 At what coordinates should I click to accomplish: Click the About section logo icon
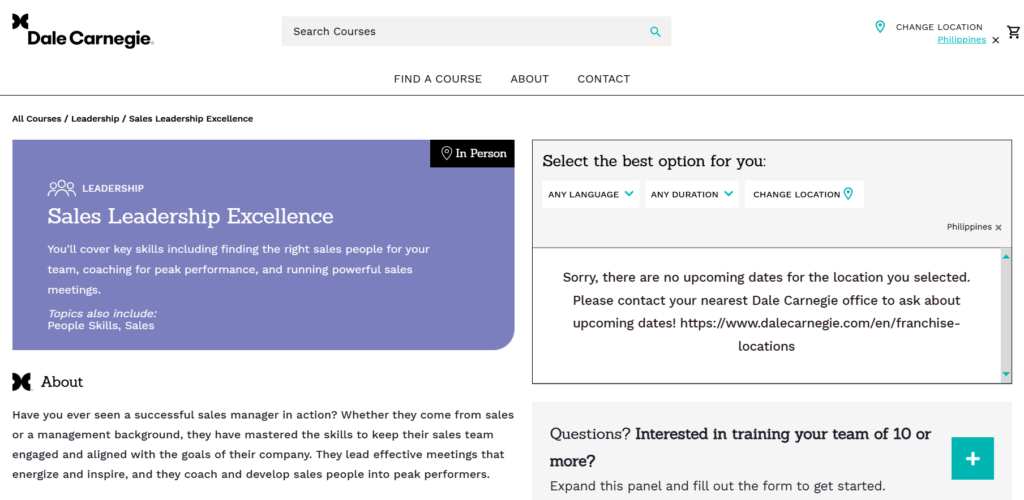click(x=22, y=382)
